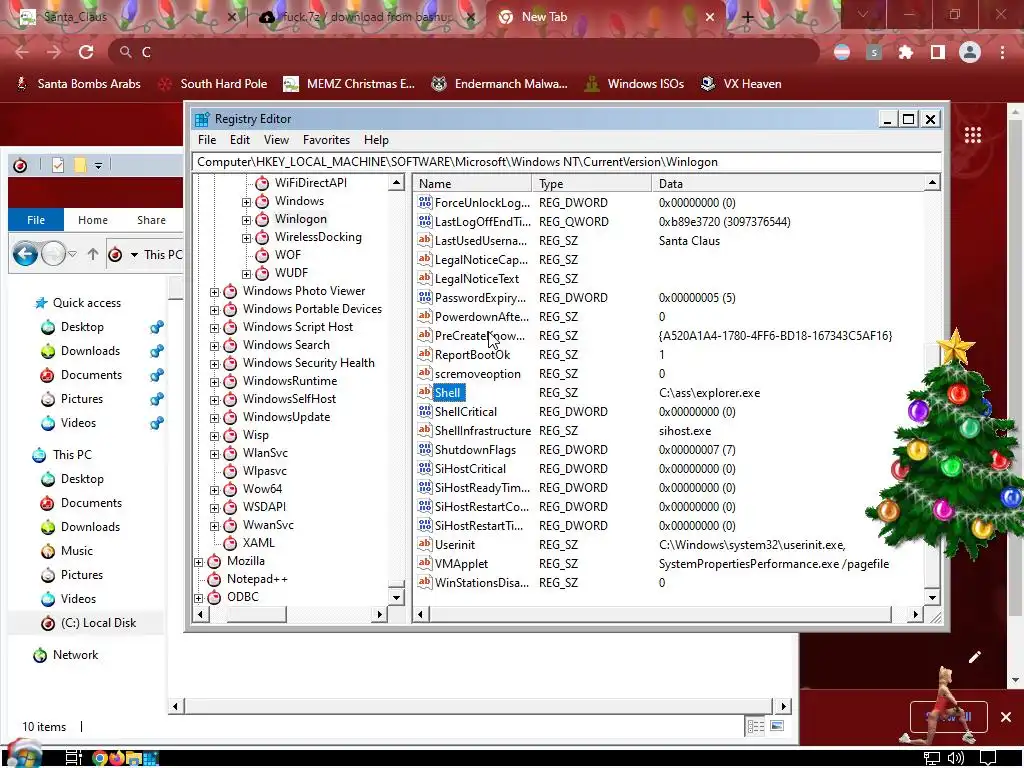Click the Data column header

[788, 184]
